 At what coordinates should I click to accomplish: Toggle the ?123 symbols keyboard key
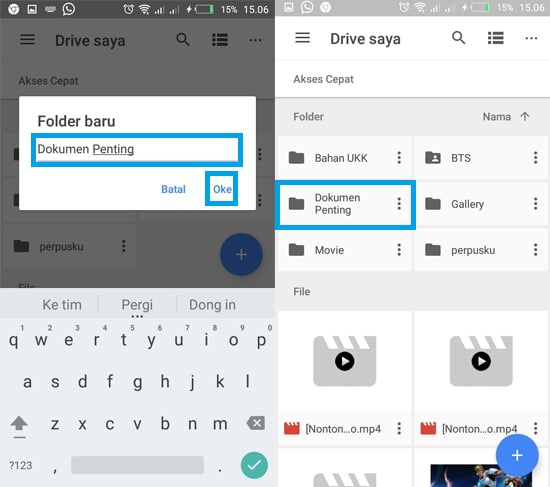pos(20,466)
